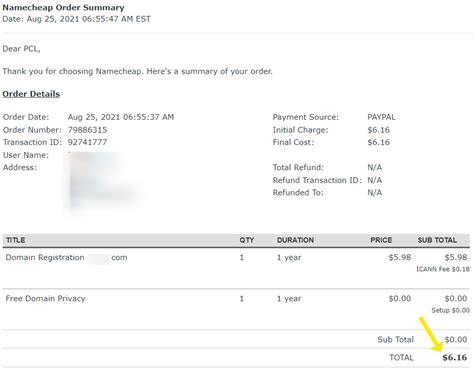
Task: Click the bold TOTAL $6.16 amount
Action: pyautogui.click(x=455, y=358)
